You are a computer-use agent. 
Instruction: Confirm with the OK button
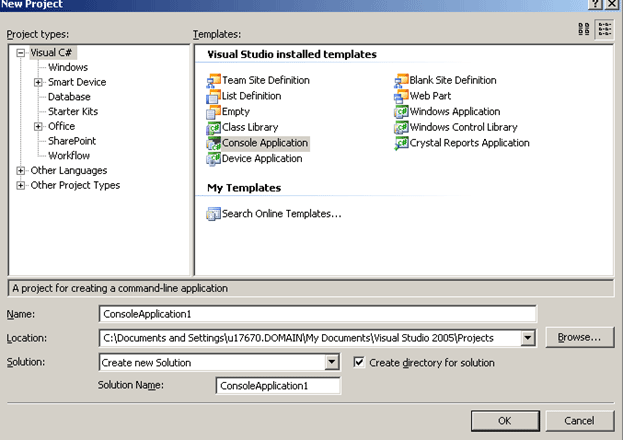(x=505, y=420)
